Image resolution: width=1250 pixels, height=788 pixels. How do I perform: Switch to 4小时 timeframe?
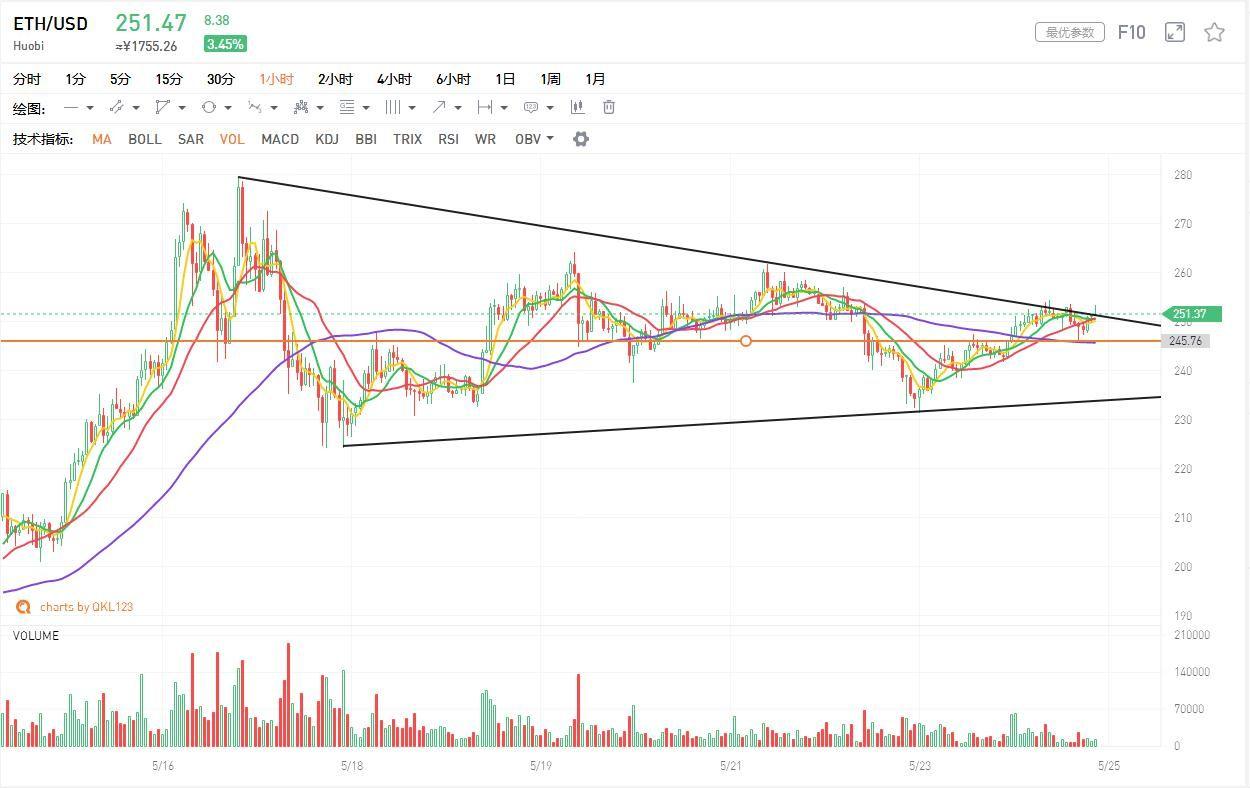tap(395, 79)
